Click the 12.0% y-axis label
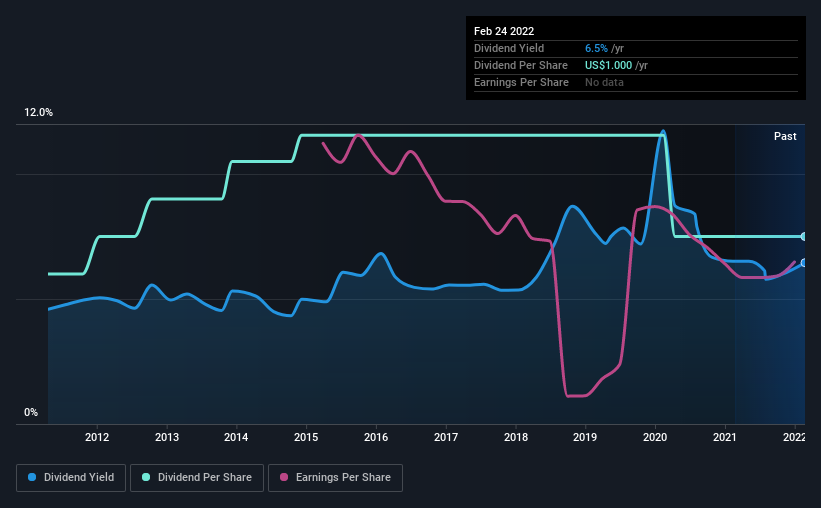The width and height of the screenshot is (821, 508). 38,112
